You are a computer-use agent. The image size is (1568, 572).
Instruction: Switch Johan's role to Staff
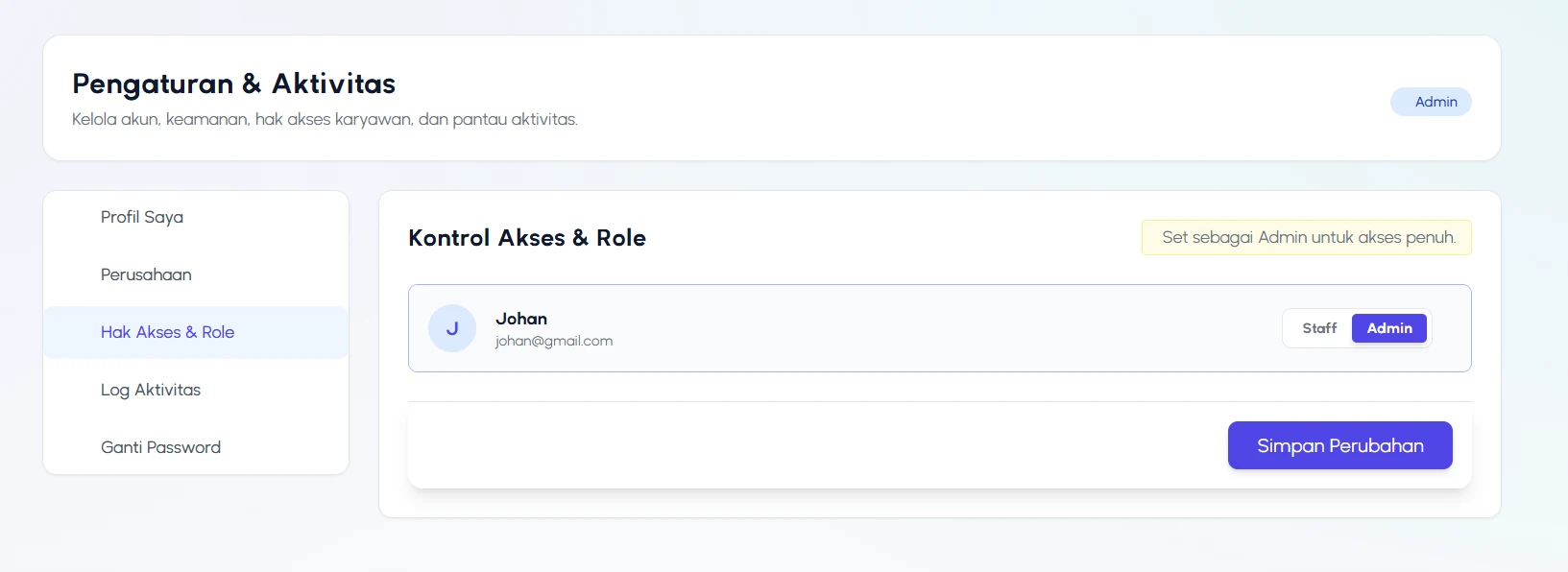(1318, 328)
